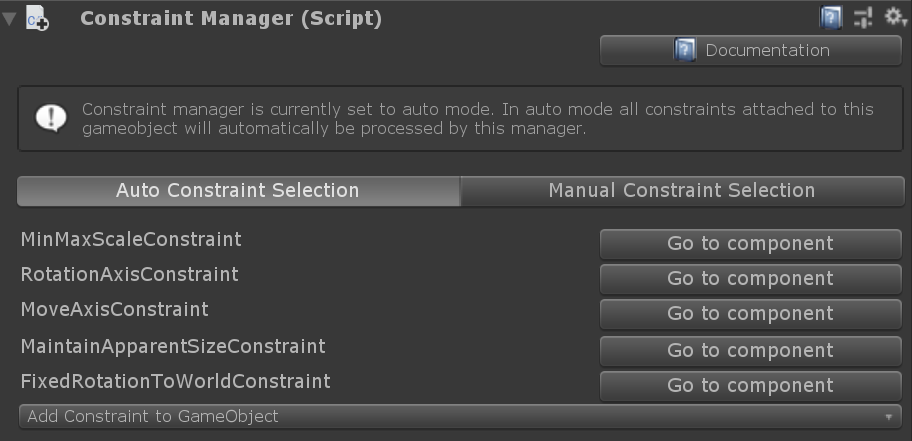Click the exclamation info icon in message box
Viewport: 912px width, 441px height.
(50, 118)
